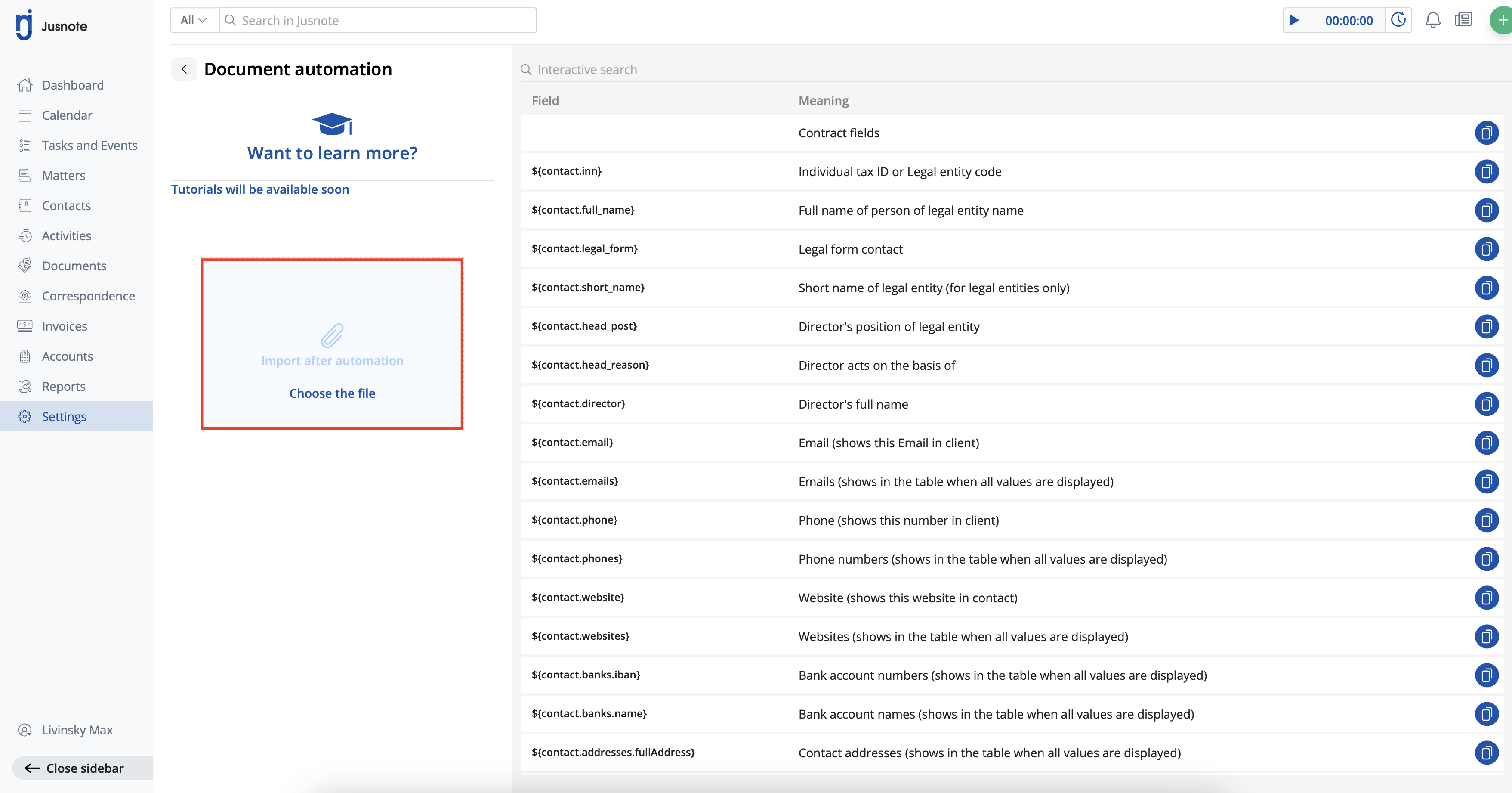This screenshot has width=1512, height=793.
Task: Click the Documents sidebar icon
Action: click(25, 266)
